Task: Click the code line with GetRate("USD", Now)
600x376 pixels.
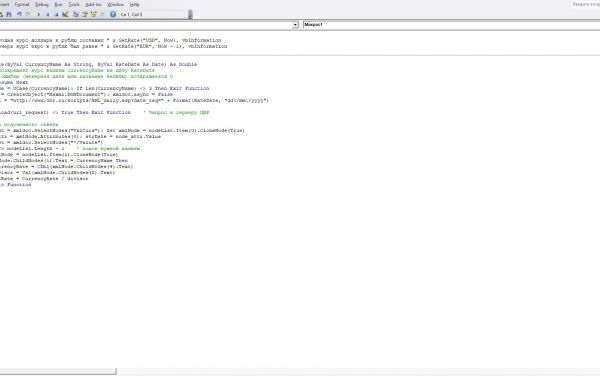Action: coord(111,40)
